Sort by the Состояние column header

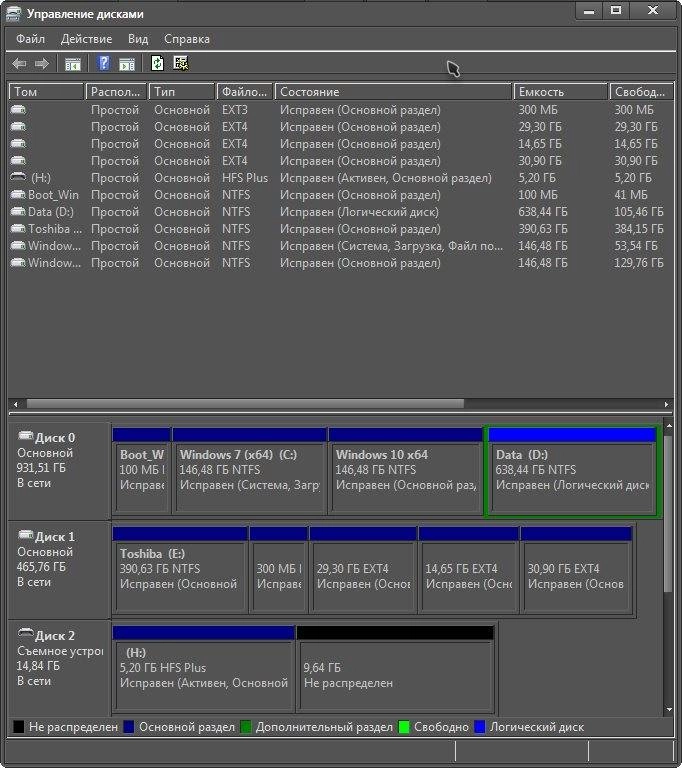coord(393,92)
